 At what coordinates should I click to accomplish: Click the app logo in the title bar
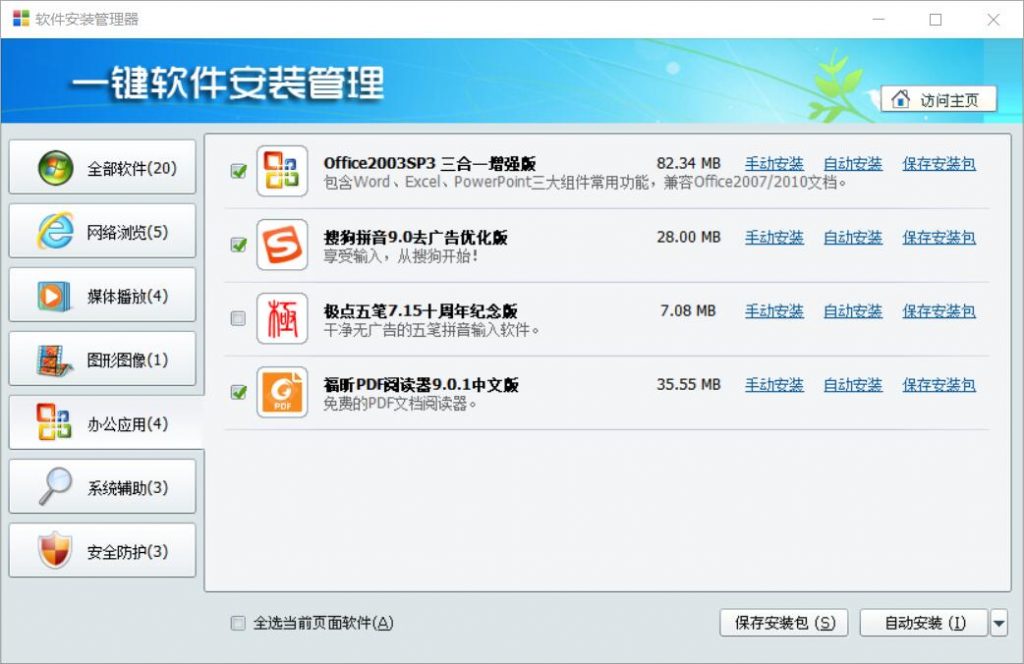point(21,18)
